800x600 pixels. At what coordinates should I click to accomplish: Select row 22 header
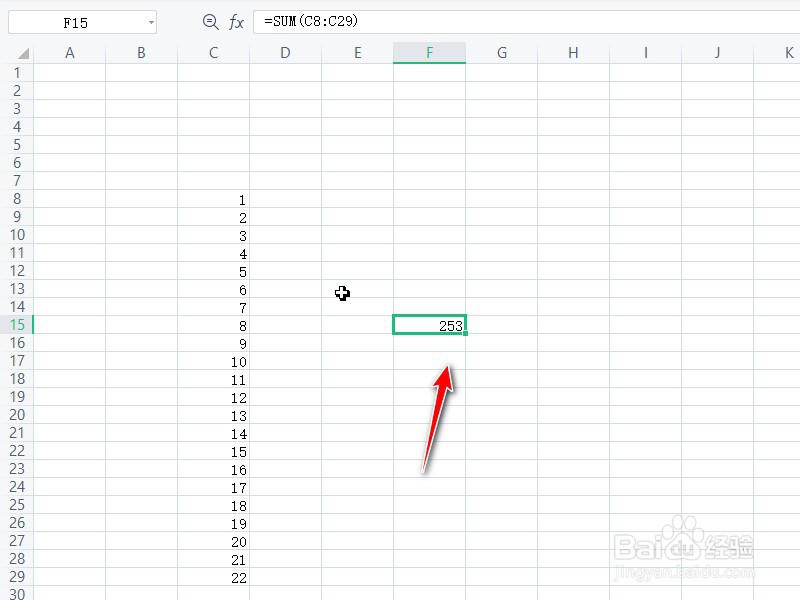pos(17,451)
